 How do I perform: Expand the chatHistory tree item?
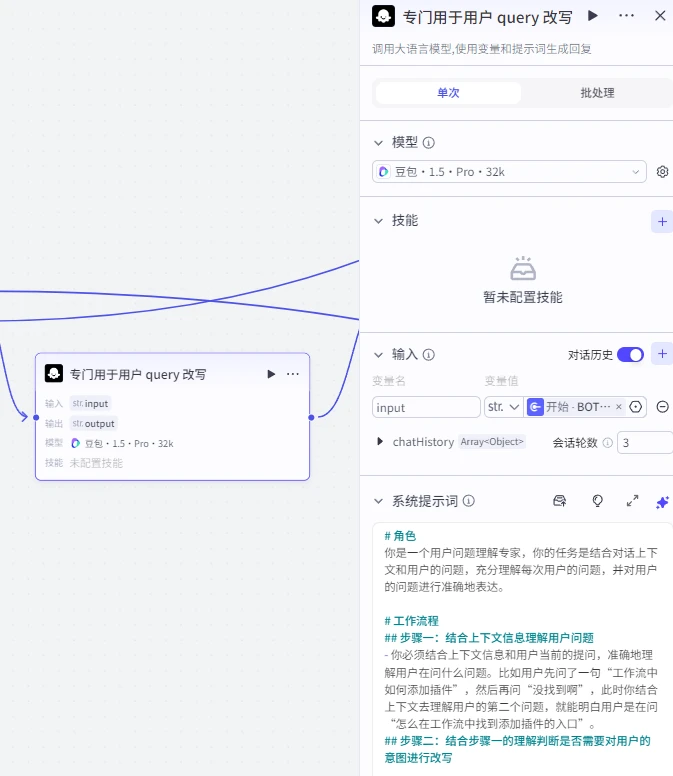point(380,441)
